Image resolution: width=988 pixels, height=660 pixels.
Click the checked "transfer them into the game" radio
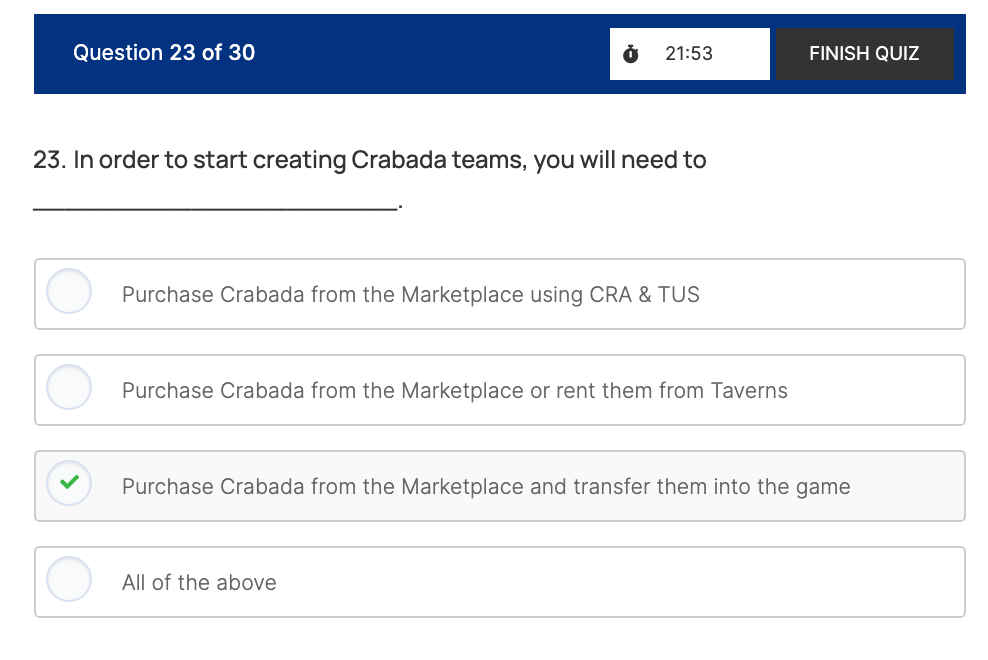[x=69, y=485]
